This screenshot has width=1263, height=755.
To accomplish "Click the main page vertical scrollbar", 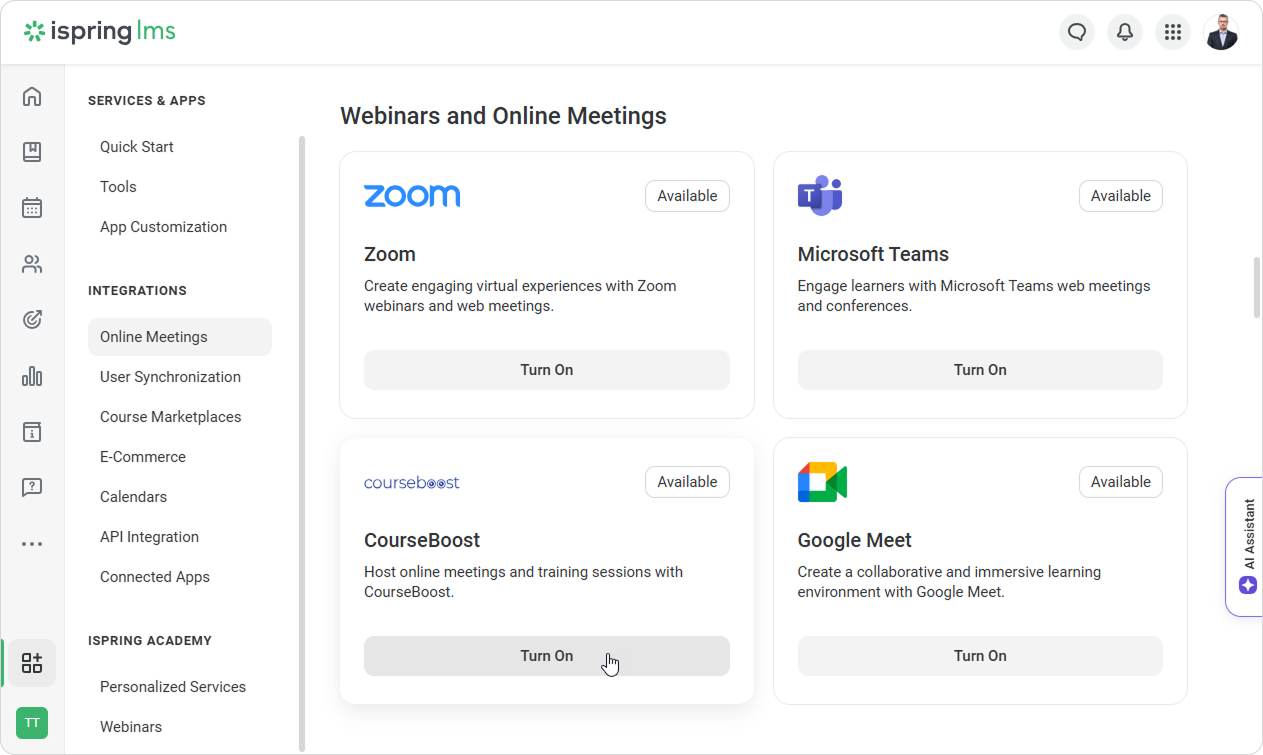I will tap(1256, 288).
